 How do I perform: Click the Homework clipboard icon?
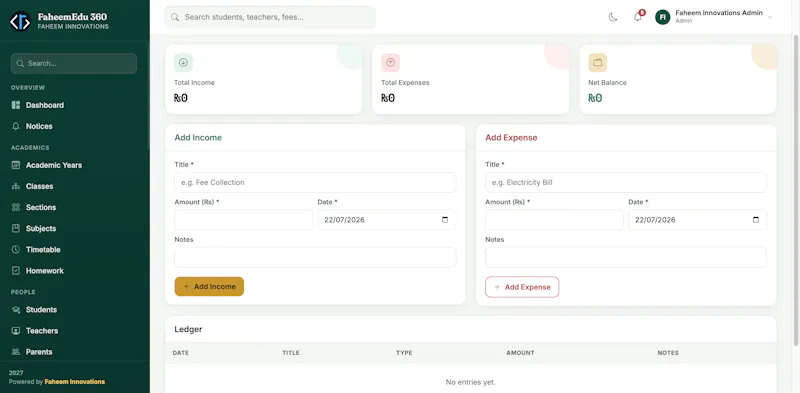coord(16,271)
